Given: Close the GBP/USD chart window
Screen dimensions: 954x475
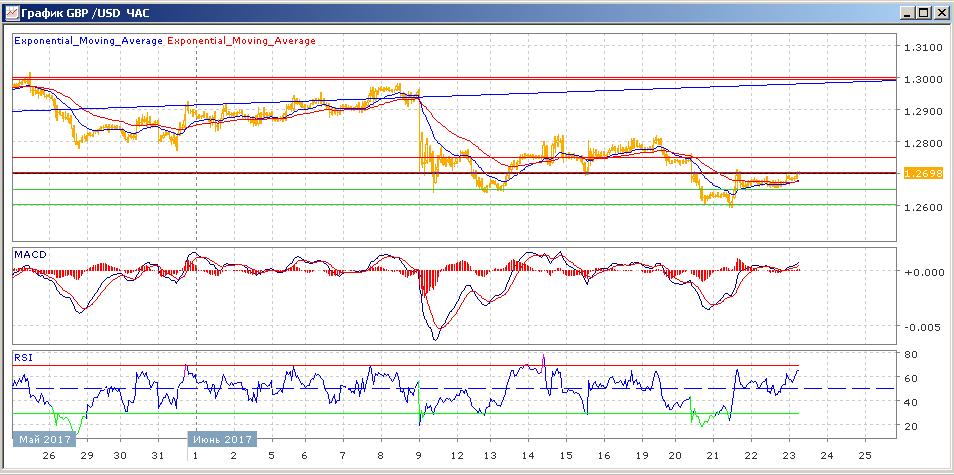Looking at the screenshot, I should [941, 12].
